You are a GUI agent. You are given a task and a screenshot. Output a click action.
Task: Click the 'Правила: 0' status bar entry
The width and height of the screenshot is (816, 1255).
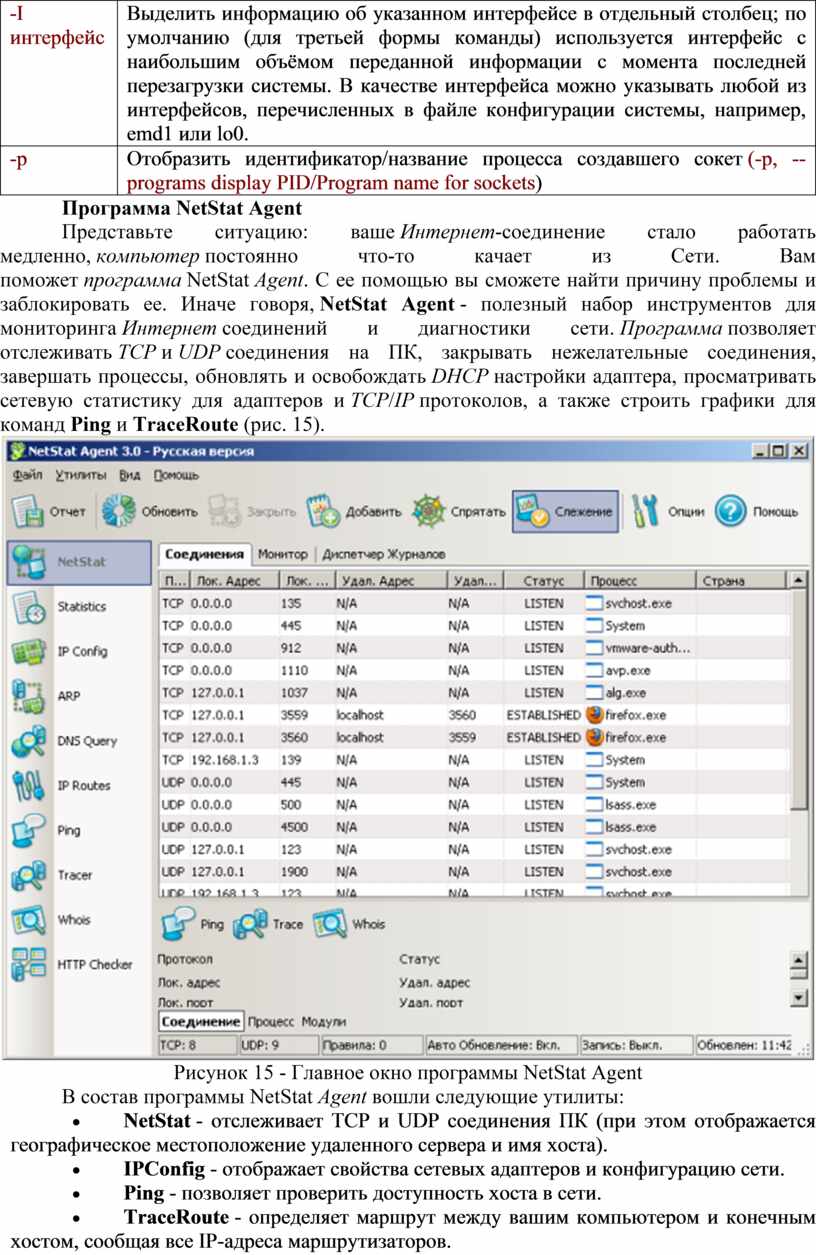pos(371,1045)
